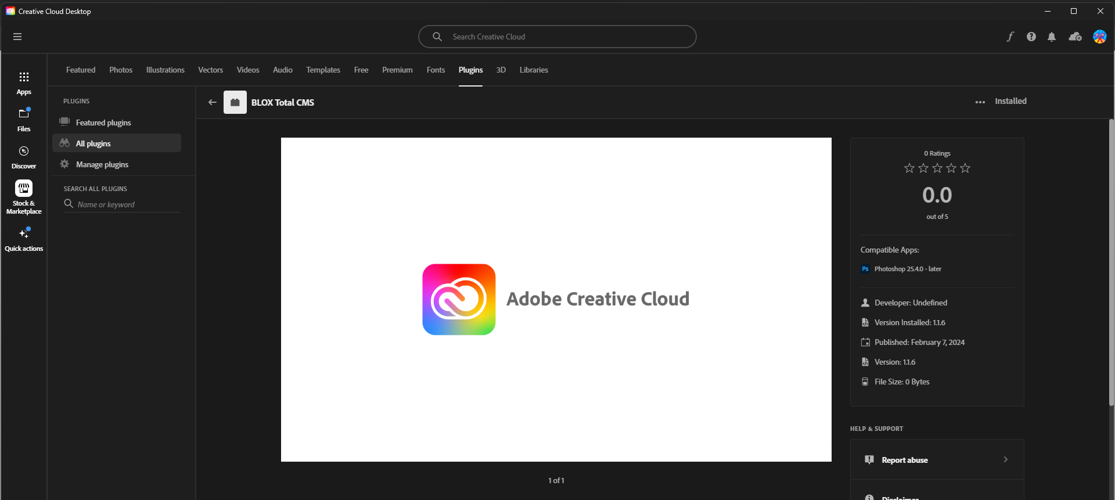Click the Name or keyword search field
This screenshot has height=500, width=1115.
tap(122, 204)
